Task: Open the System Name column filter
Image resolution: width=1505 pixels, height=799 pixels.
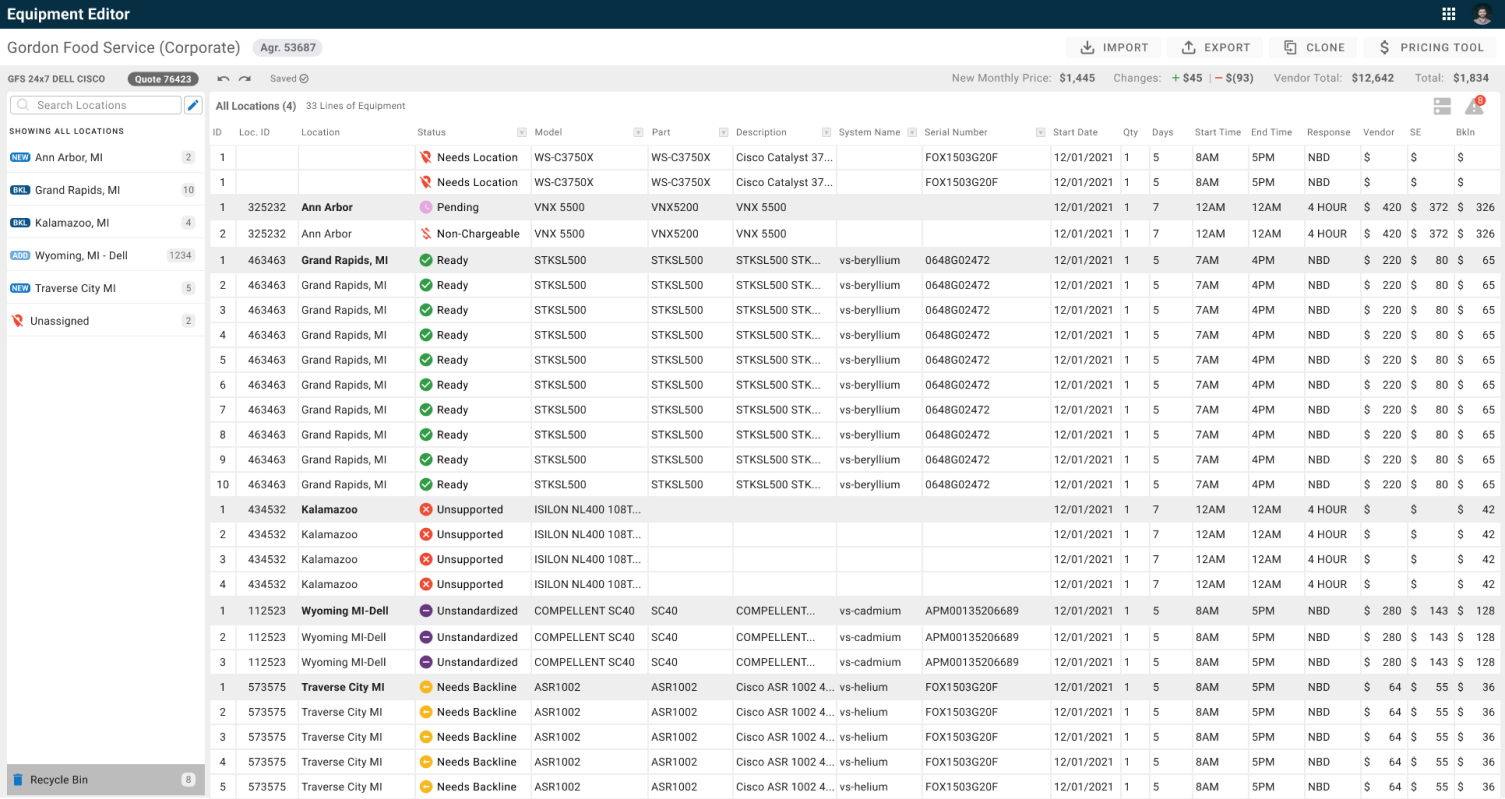Action: (x=911, y=132)
